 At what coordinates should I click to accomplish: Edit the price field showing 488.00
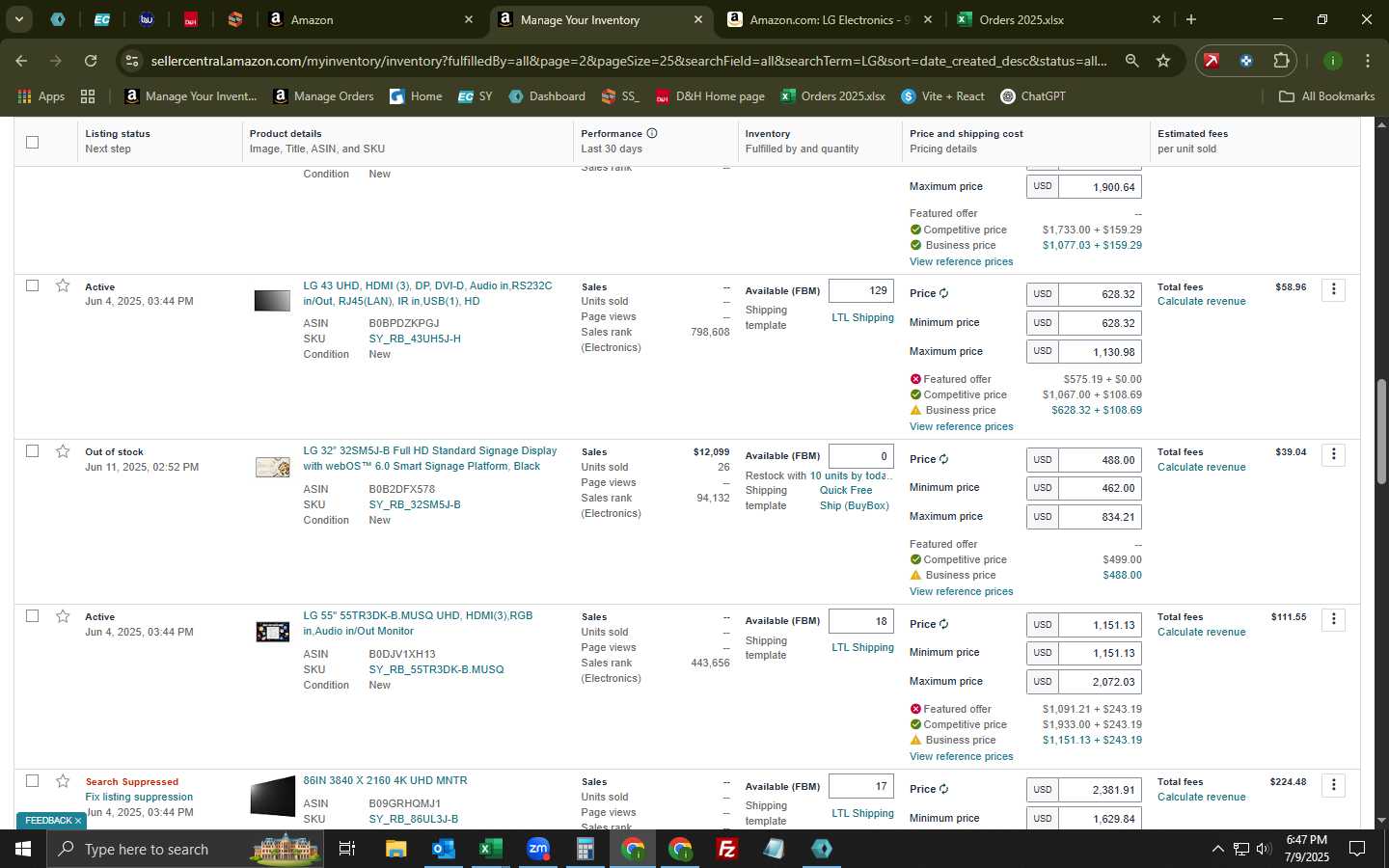(x=1101, y=460)
